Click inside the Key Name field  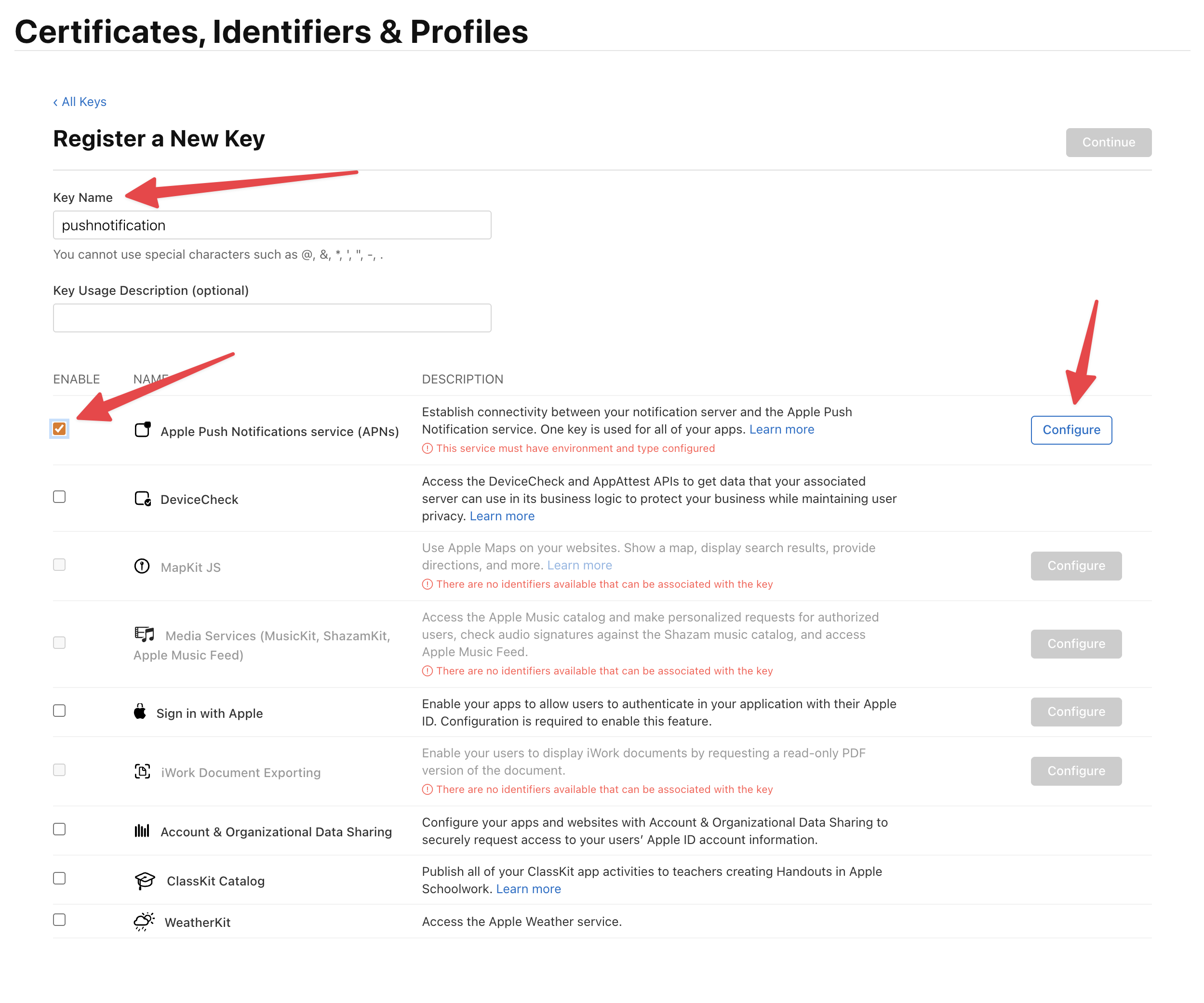272,224
